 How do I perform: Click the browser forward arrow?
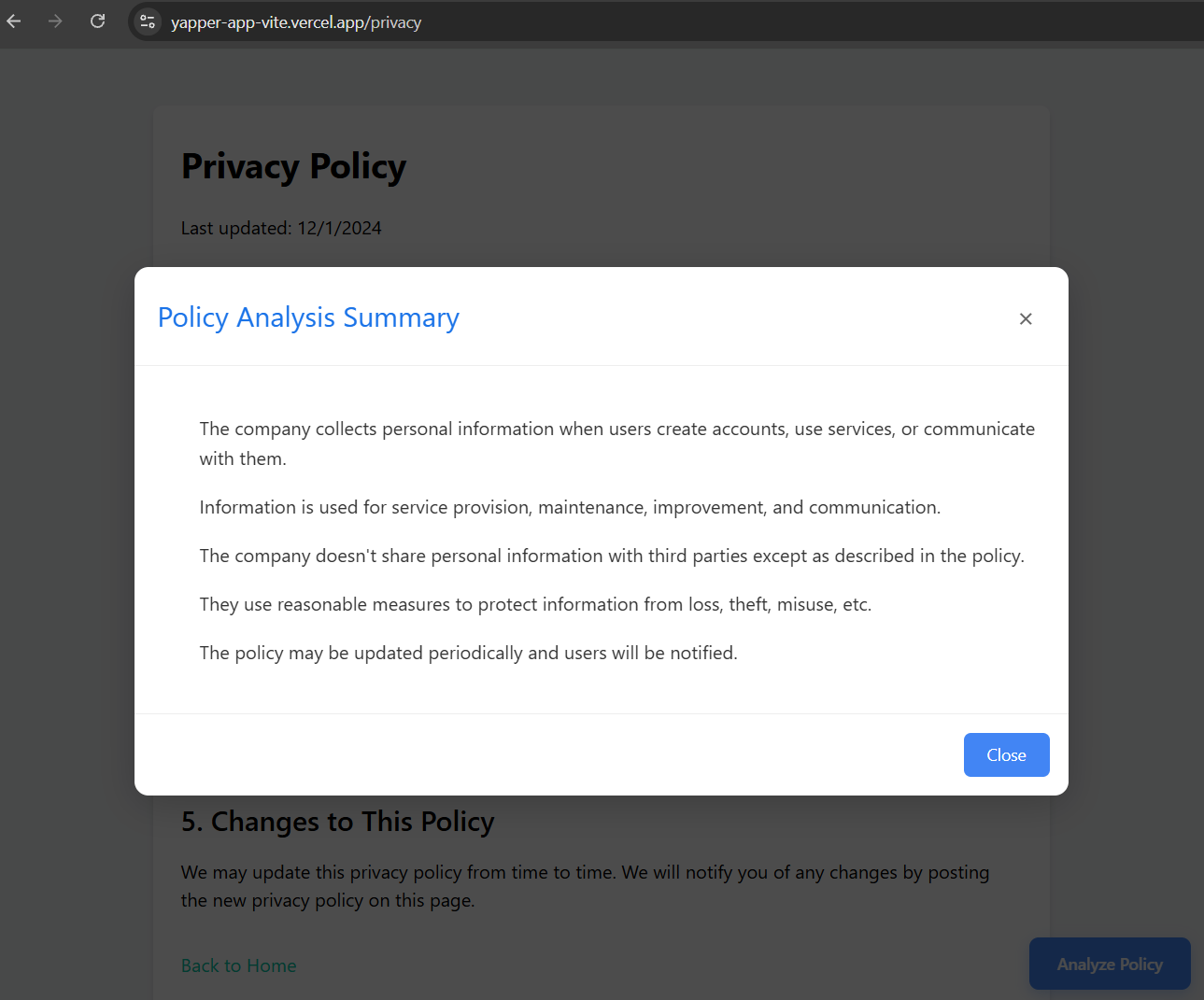coord(56,21)
